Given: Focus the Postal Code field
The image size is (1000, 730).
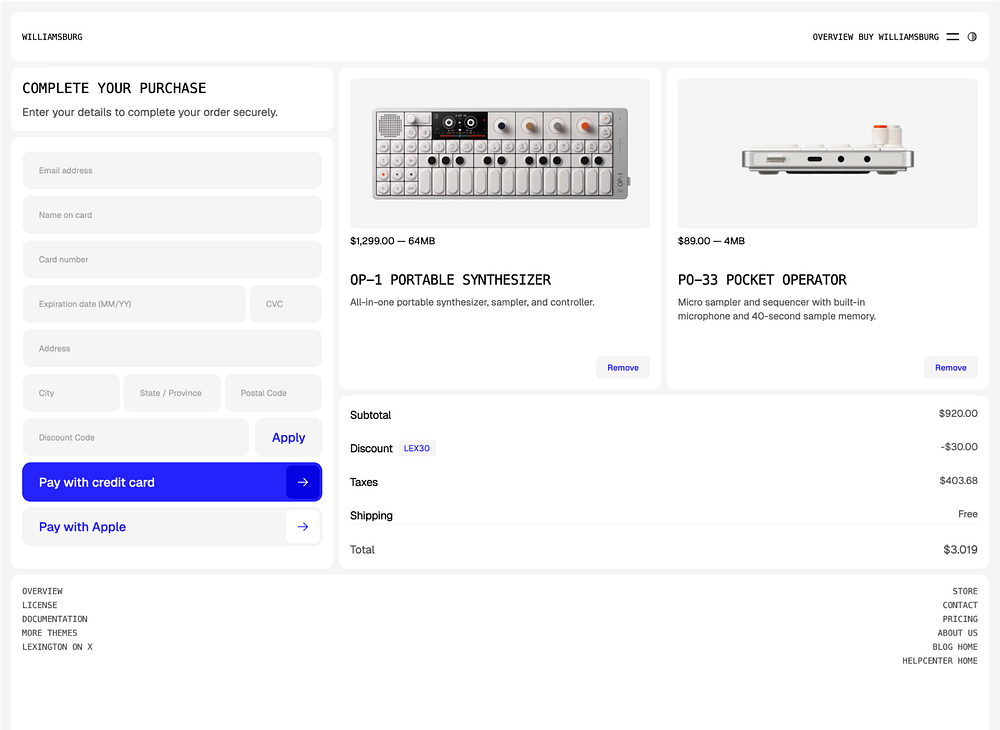Looking at the screenshot, I should tap(273, 393).
